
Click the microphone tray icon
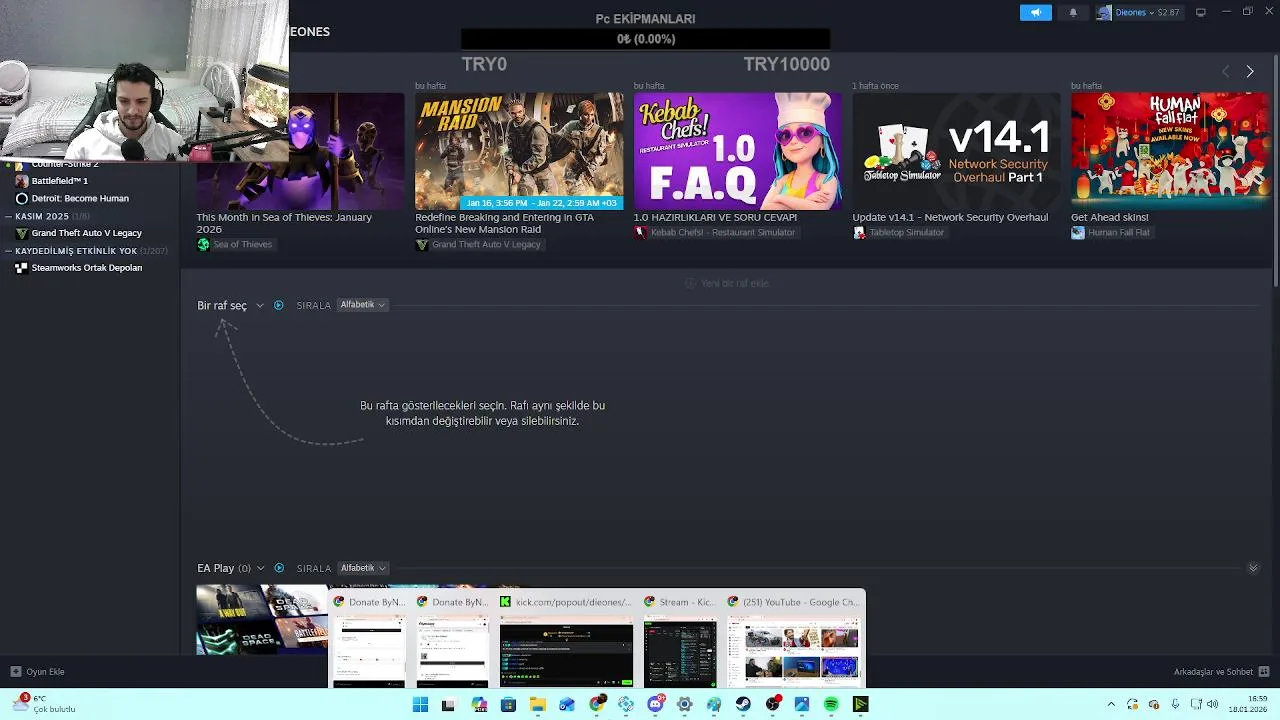[x=1175, y=705]
